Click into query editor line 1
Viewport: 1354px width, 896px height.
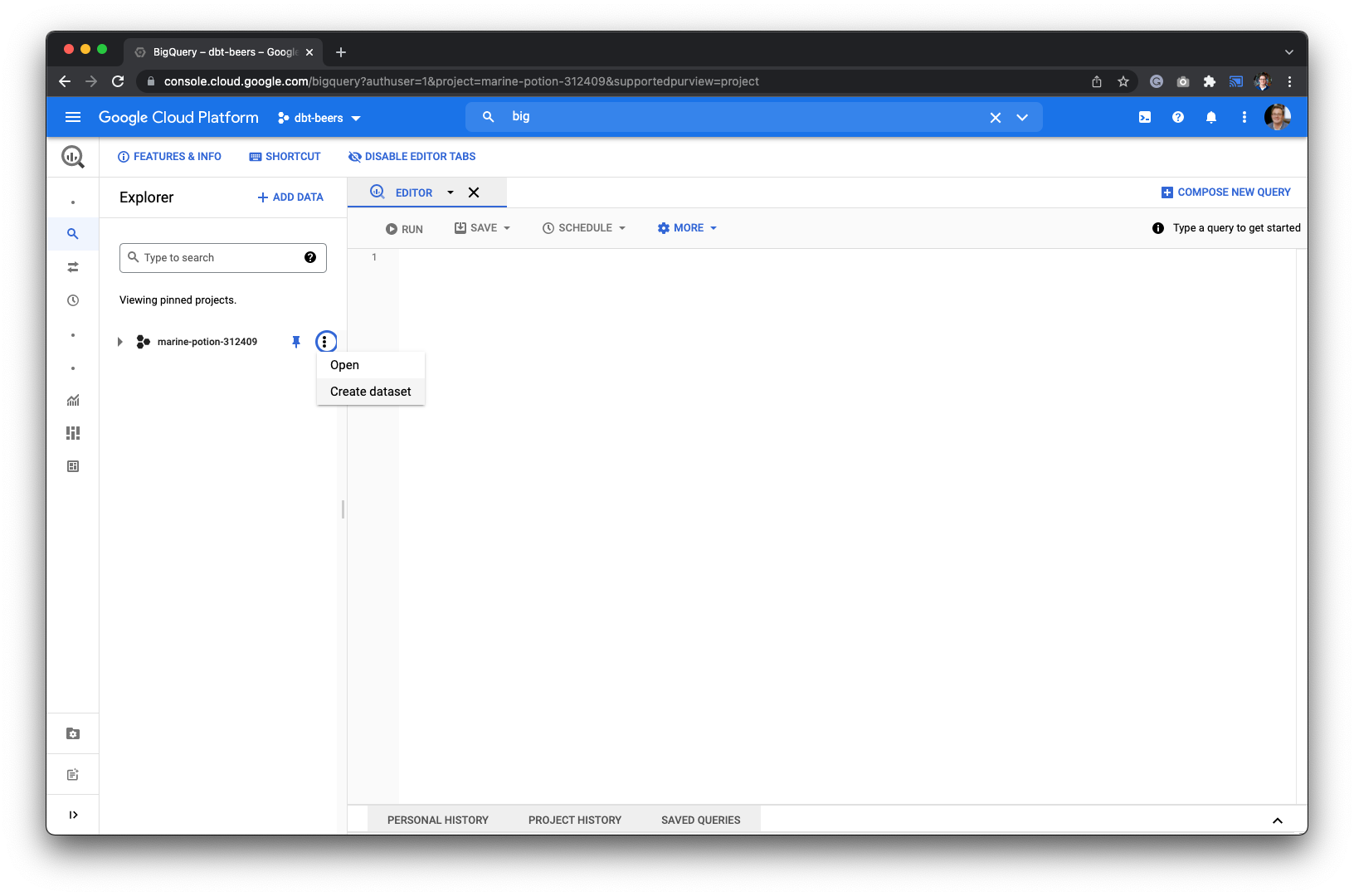846,257
